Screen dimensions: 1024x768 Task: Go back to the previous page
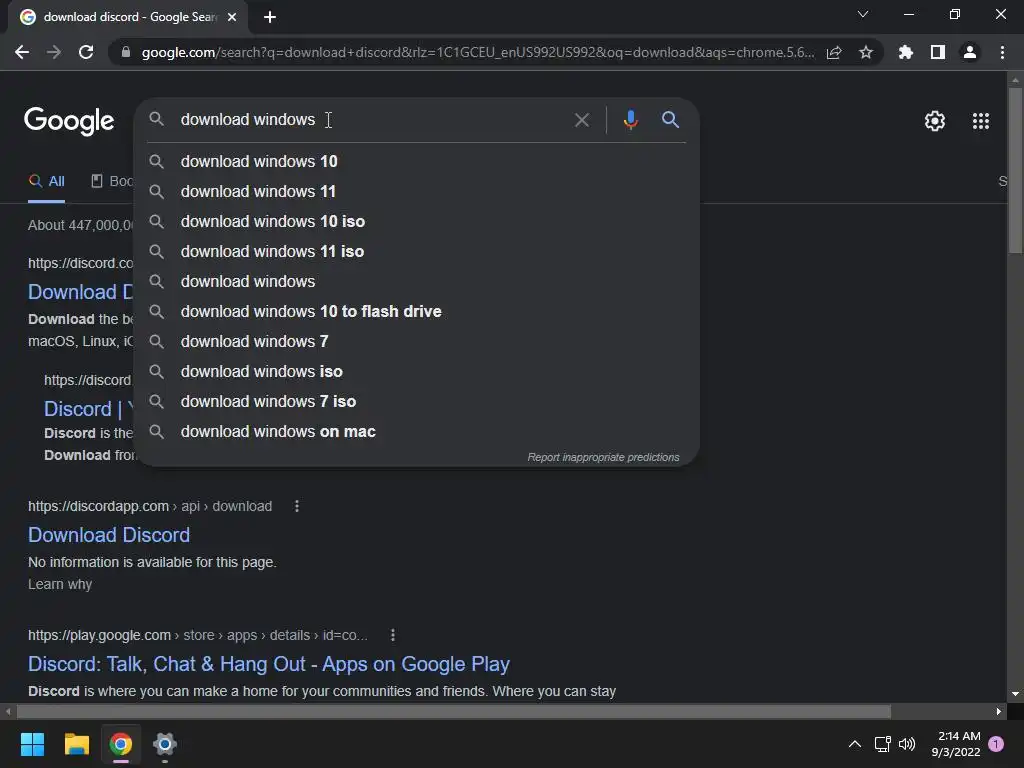(22, 52)
